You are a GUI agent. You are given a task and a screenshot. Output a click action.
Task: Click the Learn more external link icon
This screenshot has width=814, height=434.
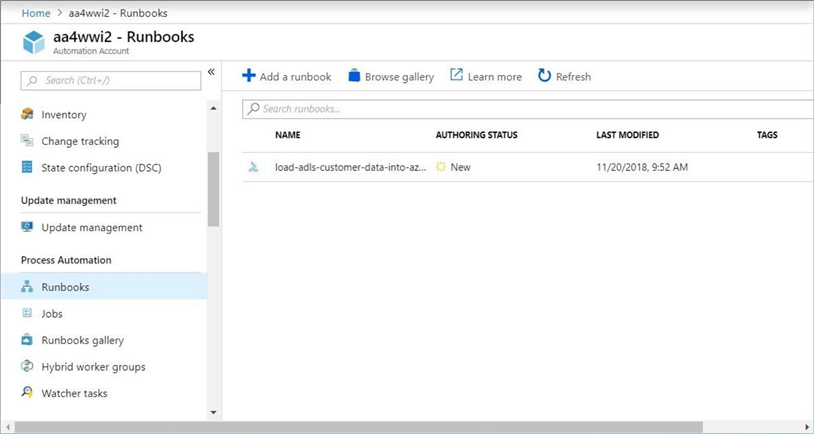point(456,76)
